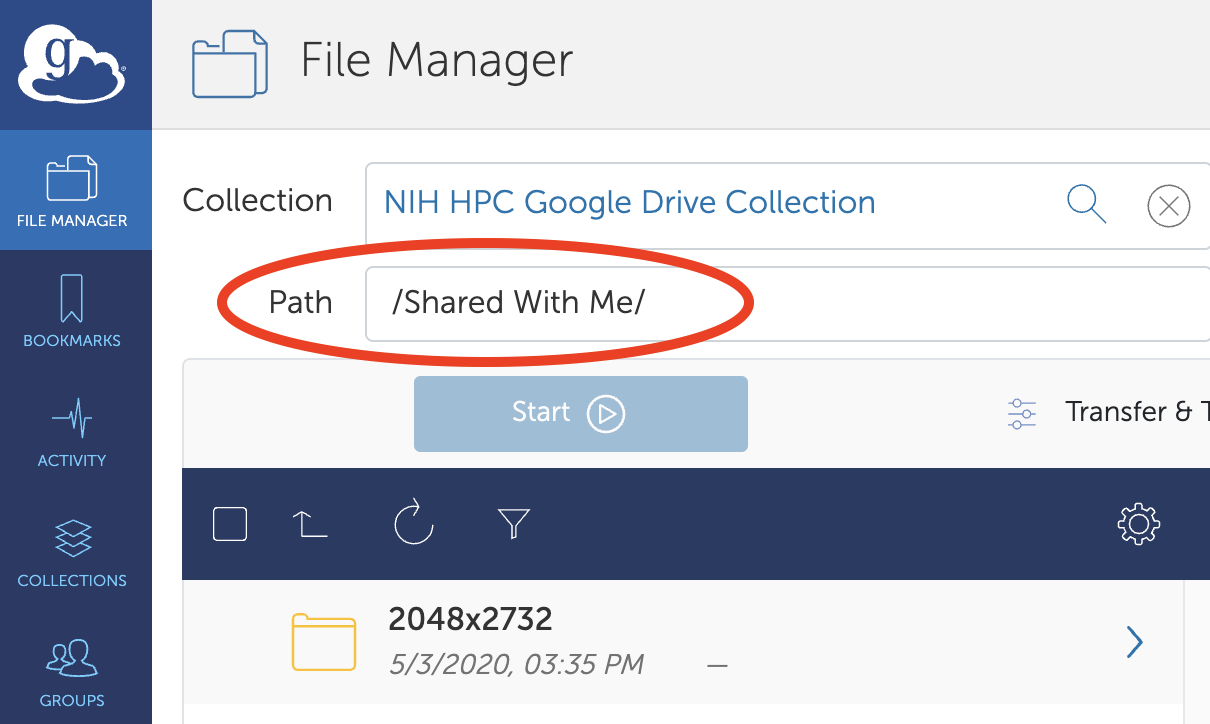Click the Globus cloud logo
1210x724 pixels.
coord(72,62)
